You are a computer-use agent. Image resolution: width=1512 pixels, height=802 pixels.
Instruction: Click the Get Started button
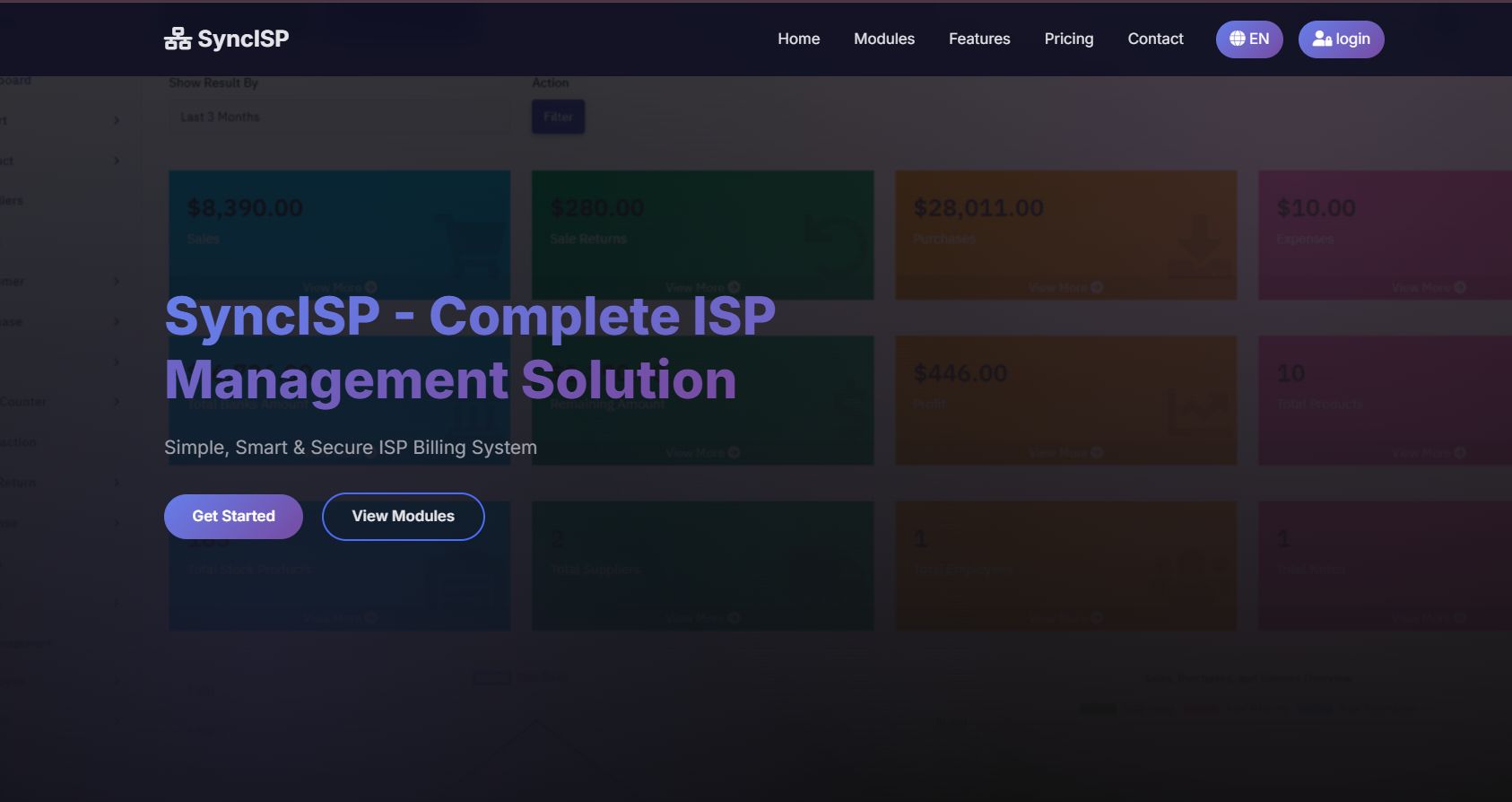233,517
